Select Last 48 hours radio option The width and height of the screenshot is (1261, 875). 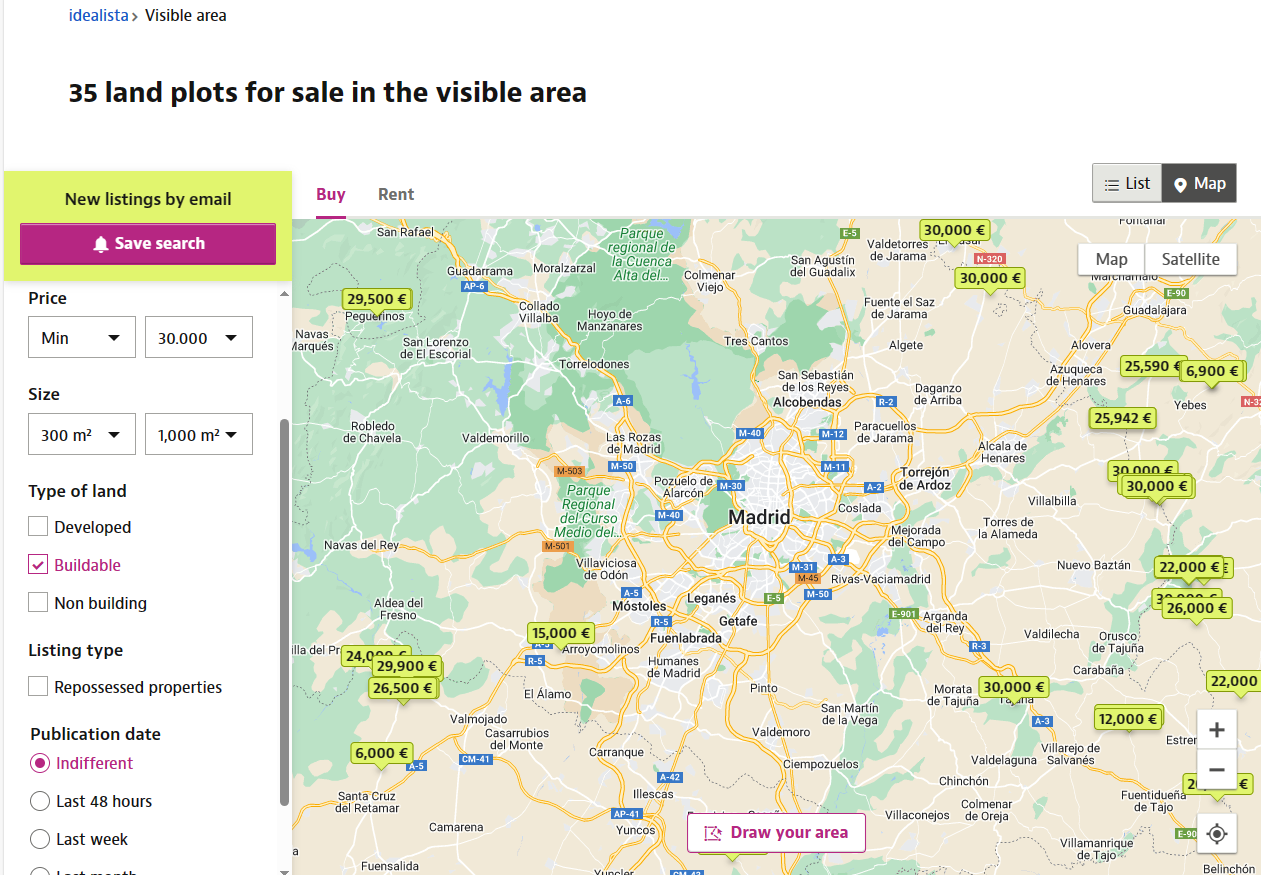pos(40,801)
